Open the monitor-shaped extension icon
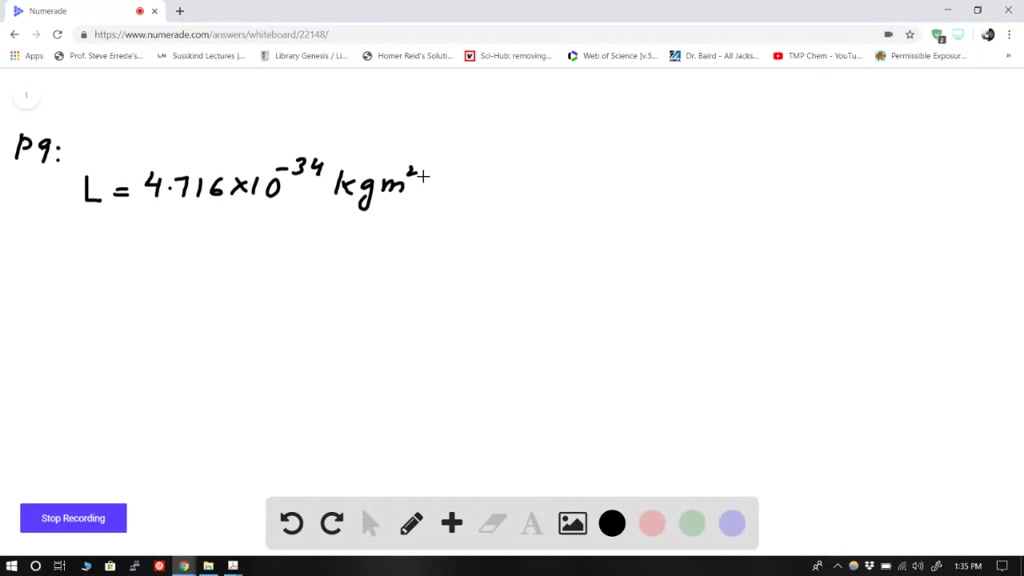Image resolution: width=1024 pixels, height=576 pixels. (x=958, y=35)
